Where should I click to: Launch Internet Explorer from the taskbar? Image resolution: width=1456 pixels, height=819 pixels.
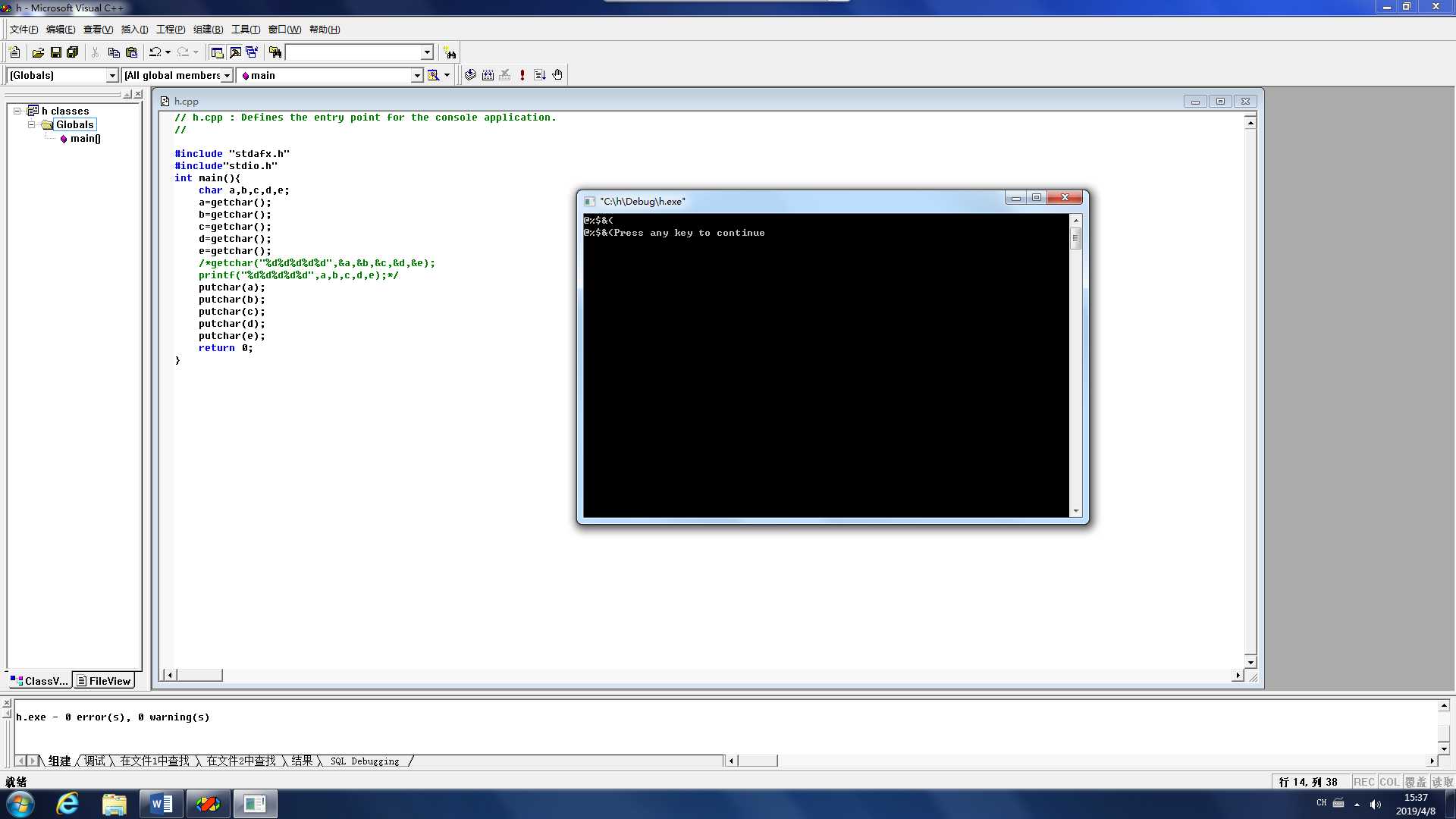[x=67, y=804]
